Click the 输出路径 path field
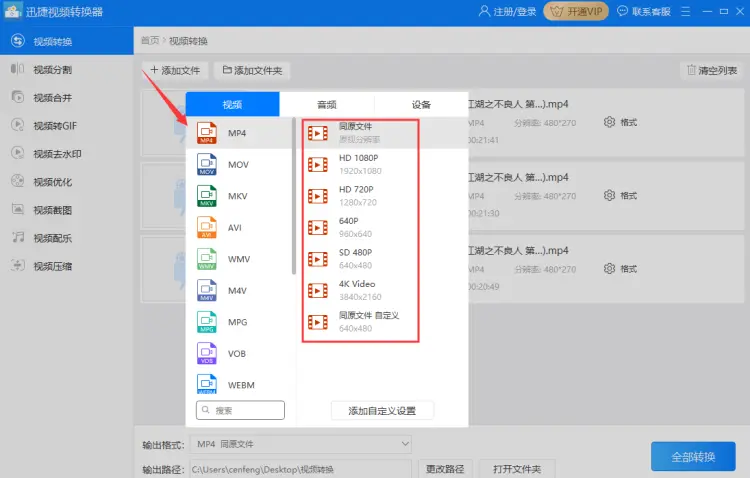750x478 pixels. [300, 469]
